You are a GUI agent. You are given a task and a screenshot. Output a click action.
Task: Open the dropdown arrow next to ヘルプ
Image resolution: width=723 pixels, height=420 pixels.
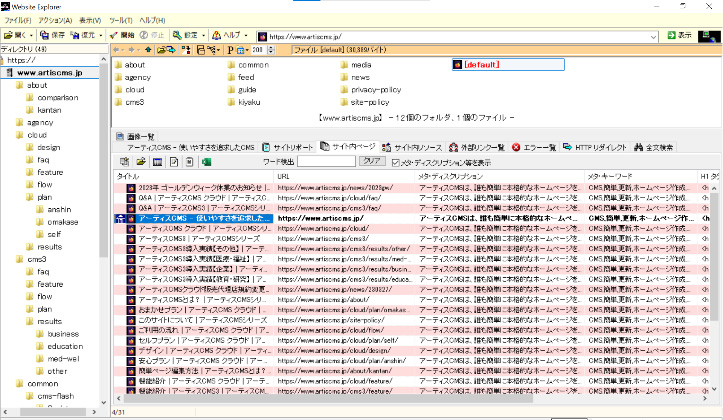click(246, 35)
